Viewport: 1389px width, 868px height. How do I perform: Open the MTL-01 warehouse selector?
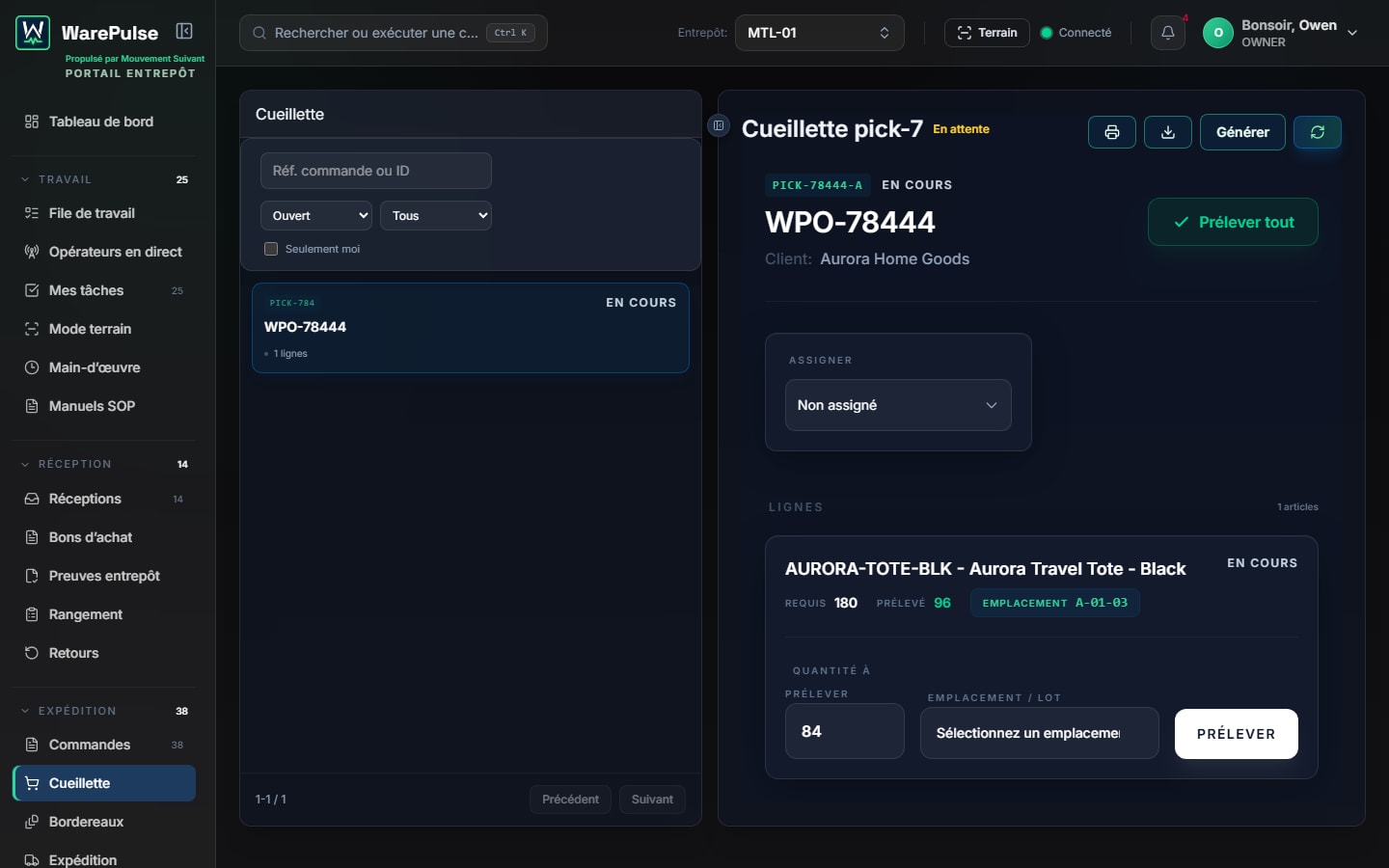[x=819, y=33]
